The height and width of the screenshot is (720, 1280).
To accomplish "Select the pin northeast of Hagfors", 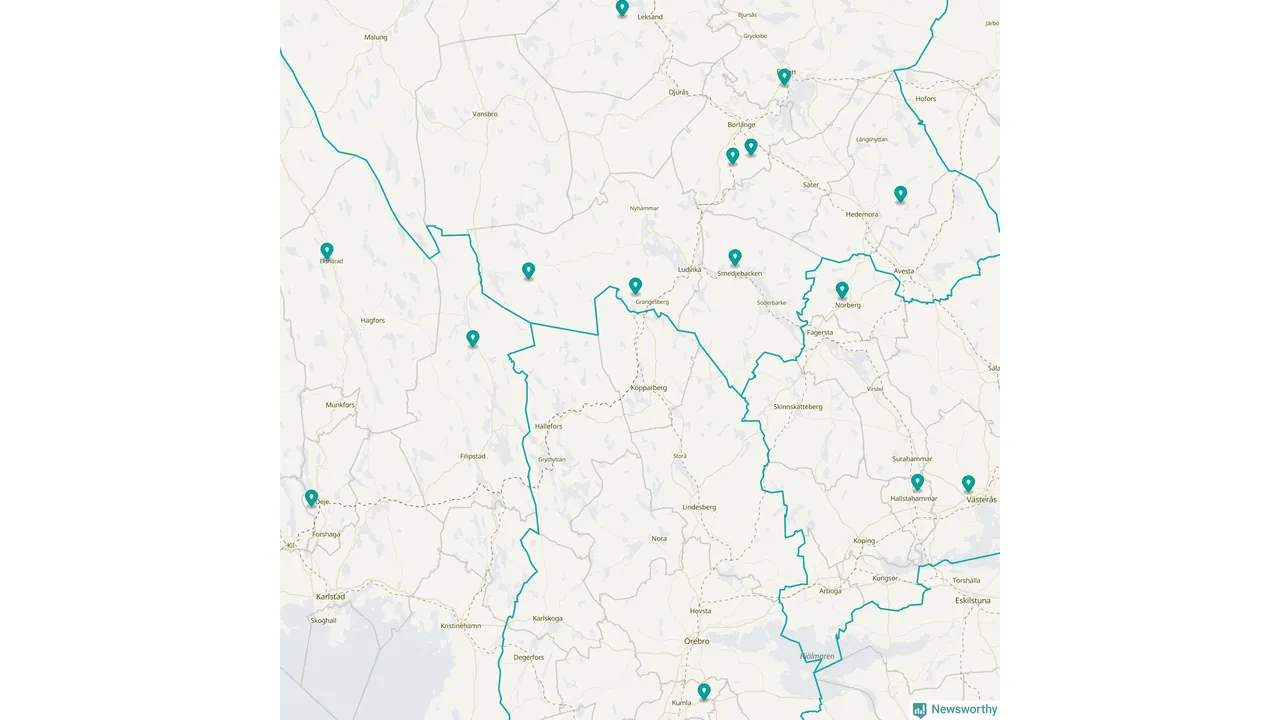I will (473, 339).
